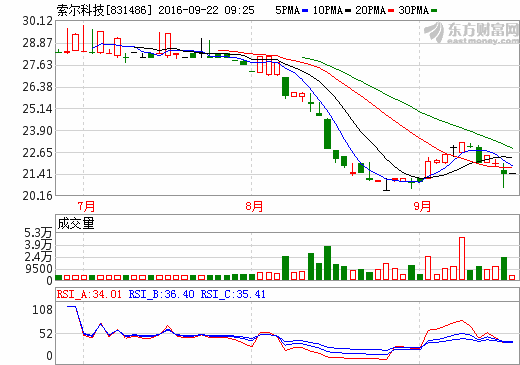Click the 8月 date axis label
The height and width of the screenshot is (365, 520).
pyautogui.click(x=254, y=206)
